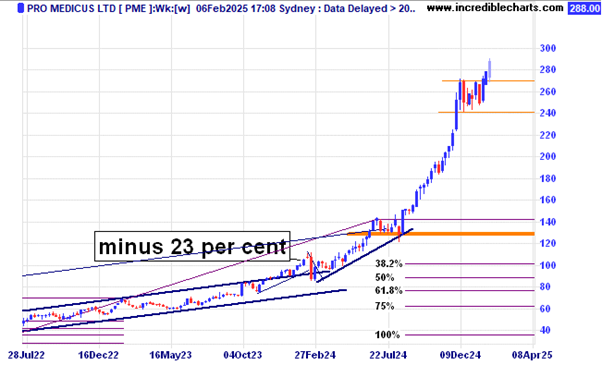This screenshot has height=365, width=602.
Task: Click the 04Oct23 date axis label
Action: pos(243,355)
